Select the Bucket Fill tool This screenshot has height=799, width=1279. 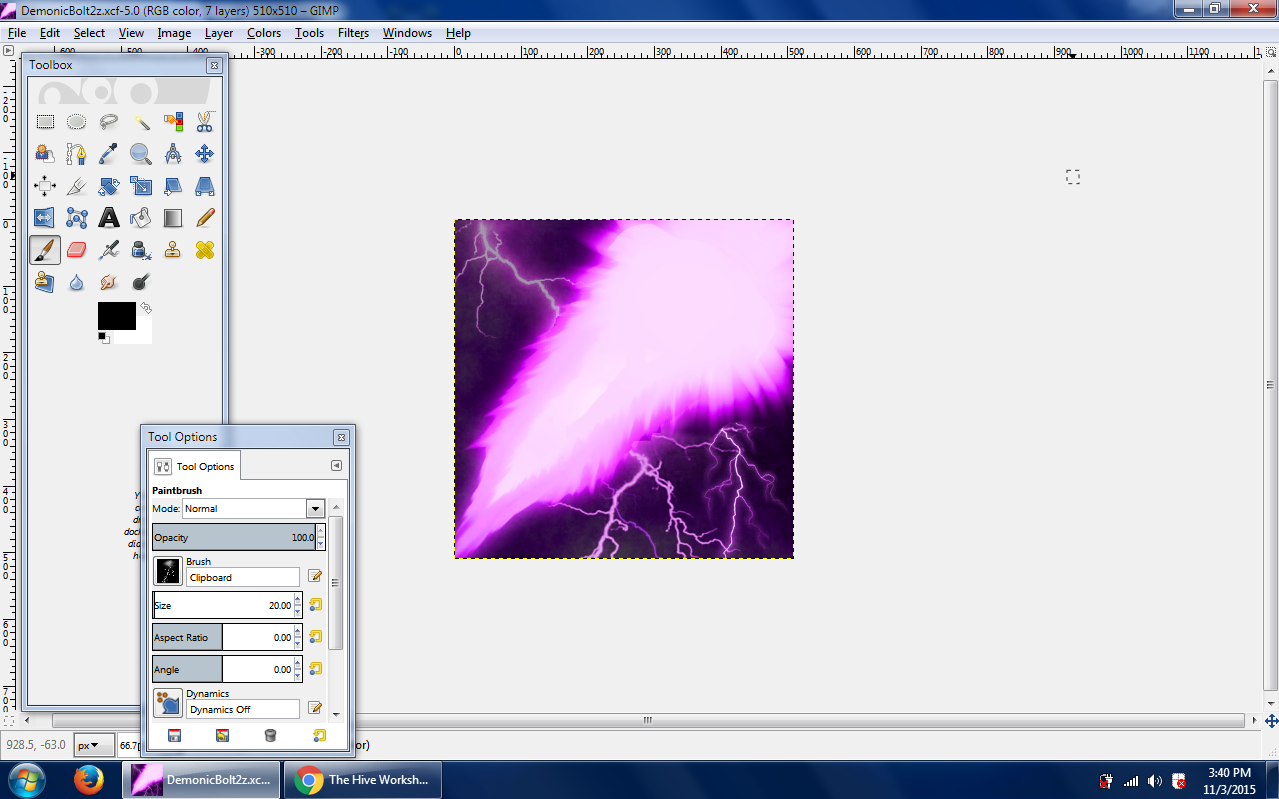(x=141, y=218)
